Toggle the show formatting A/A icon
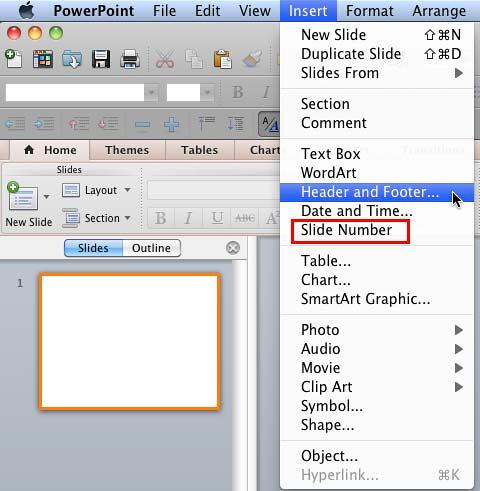 tap(269, 124)
